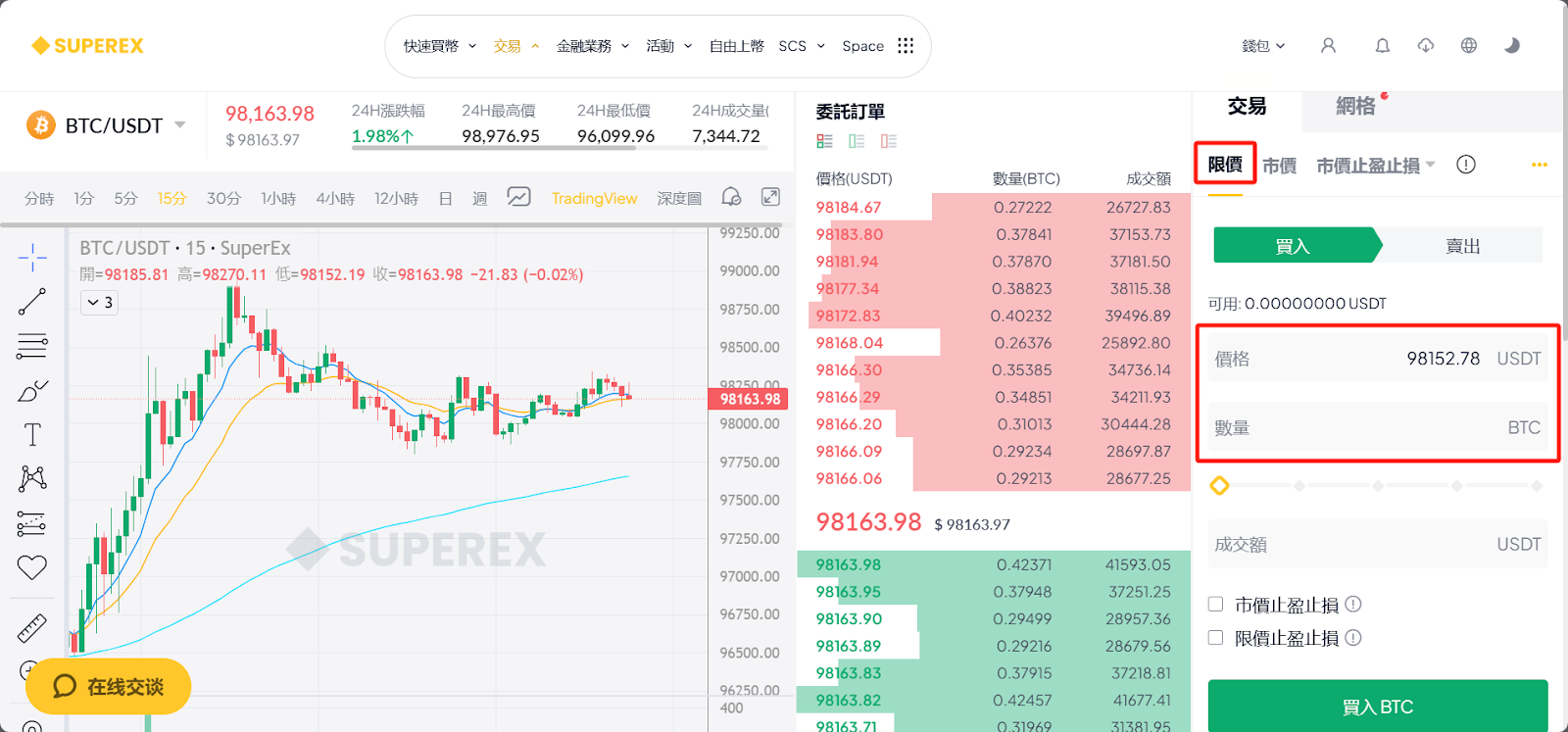Enable 限價止盈止損 checkbox

point(1216,638)
